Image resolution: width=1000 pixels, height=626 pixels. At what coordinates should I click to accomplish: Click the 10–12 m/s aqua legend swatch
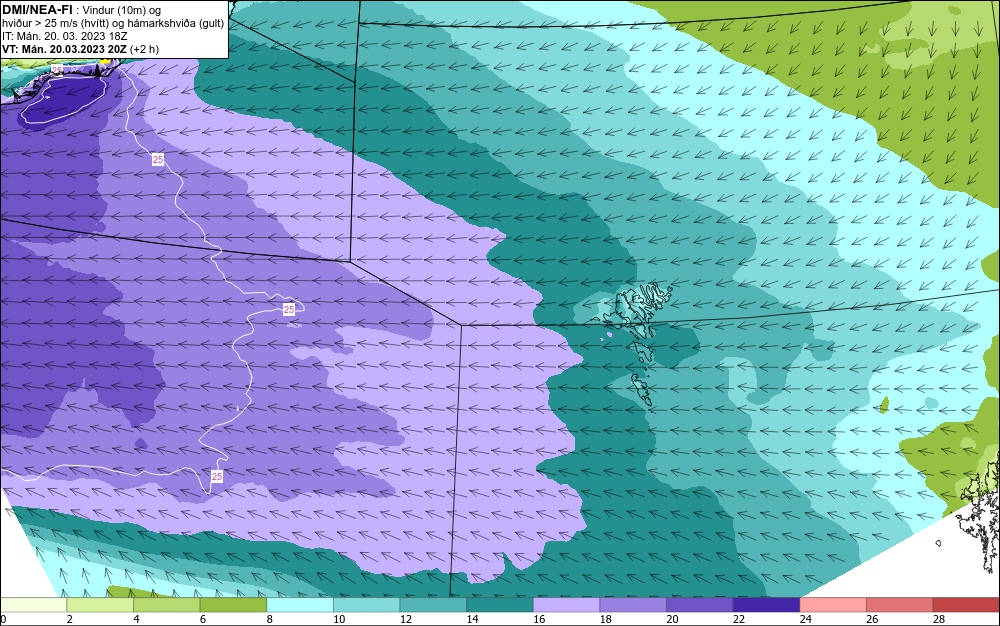pyautogui.click(x=367, y=605)
